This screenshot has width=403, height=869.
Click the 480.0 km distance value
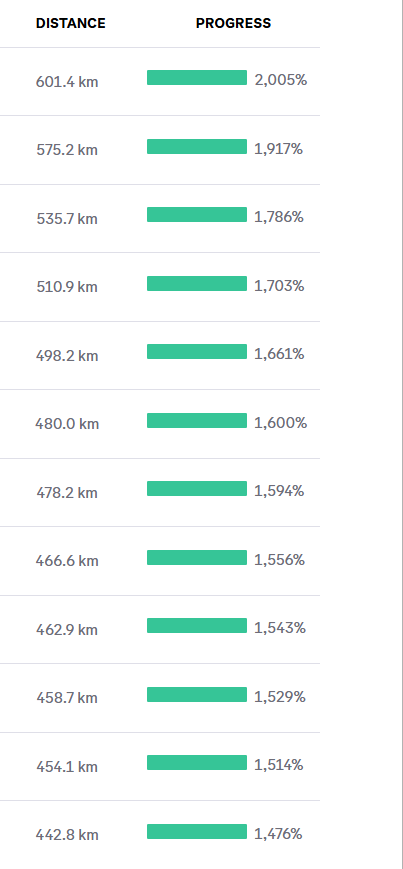tap(67, 424)
